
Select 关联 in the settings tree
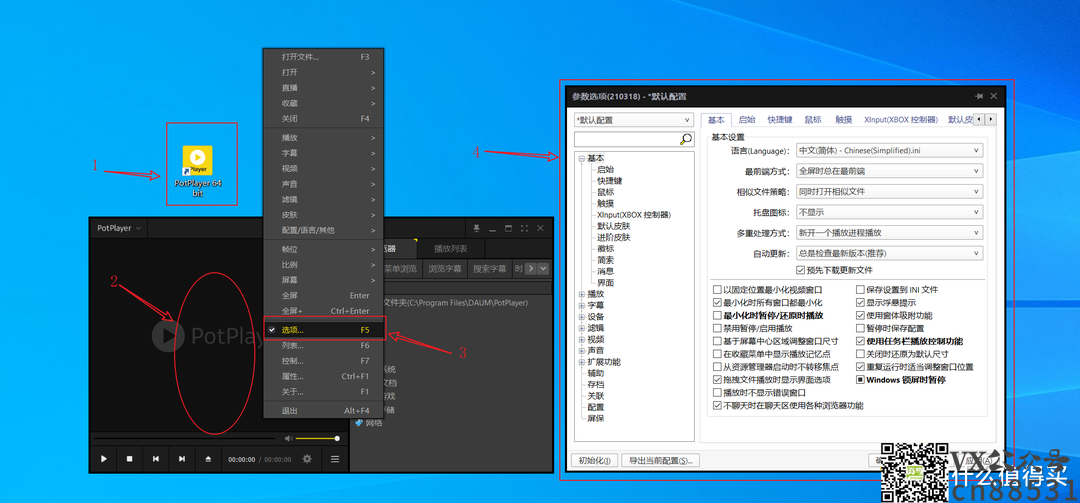[596, 396]
